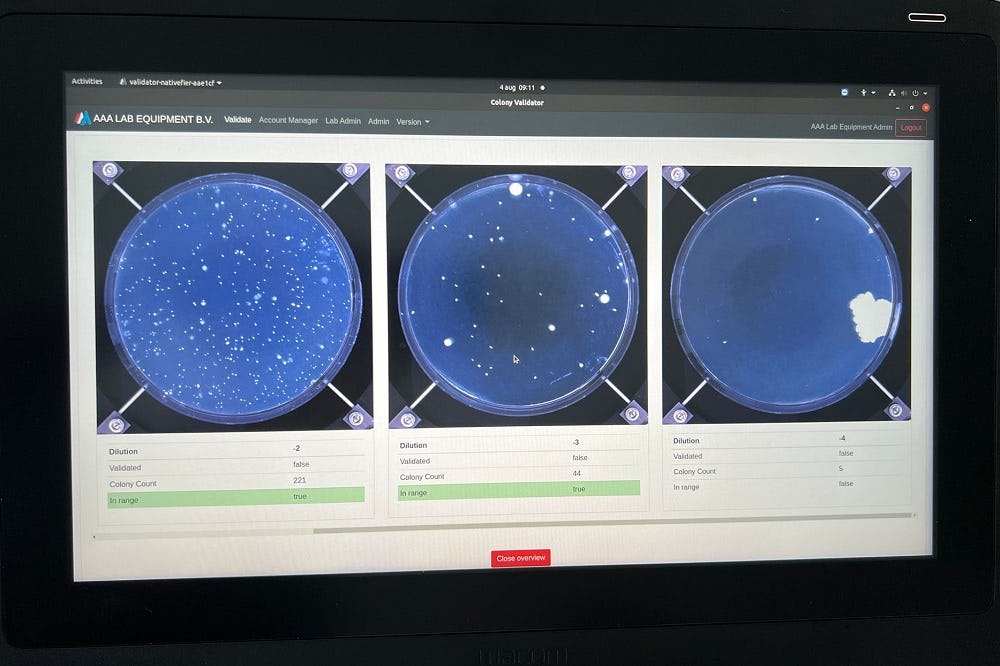
Task: Click Activities in the top bar
Action: tap(87, 82)
